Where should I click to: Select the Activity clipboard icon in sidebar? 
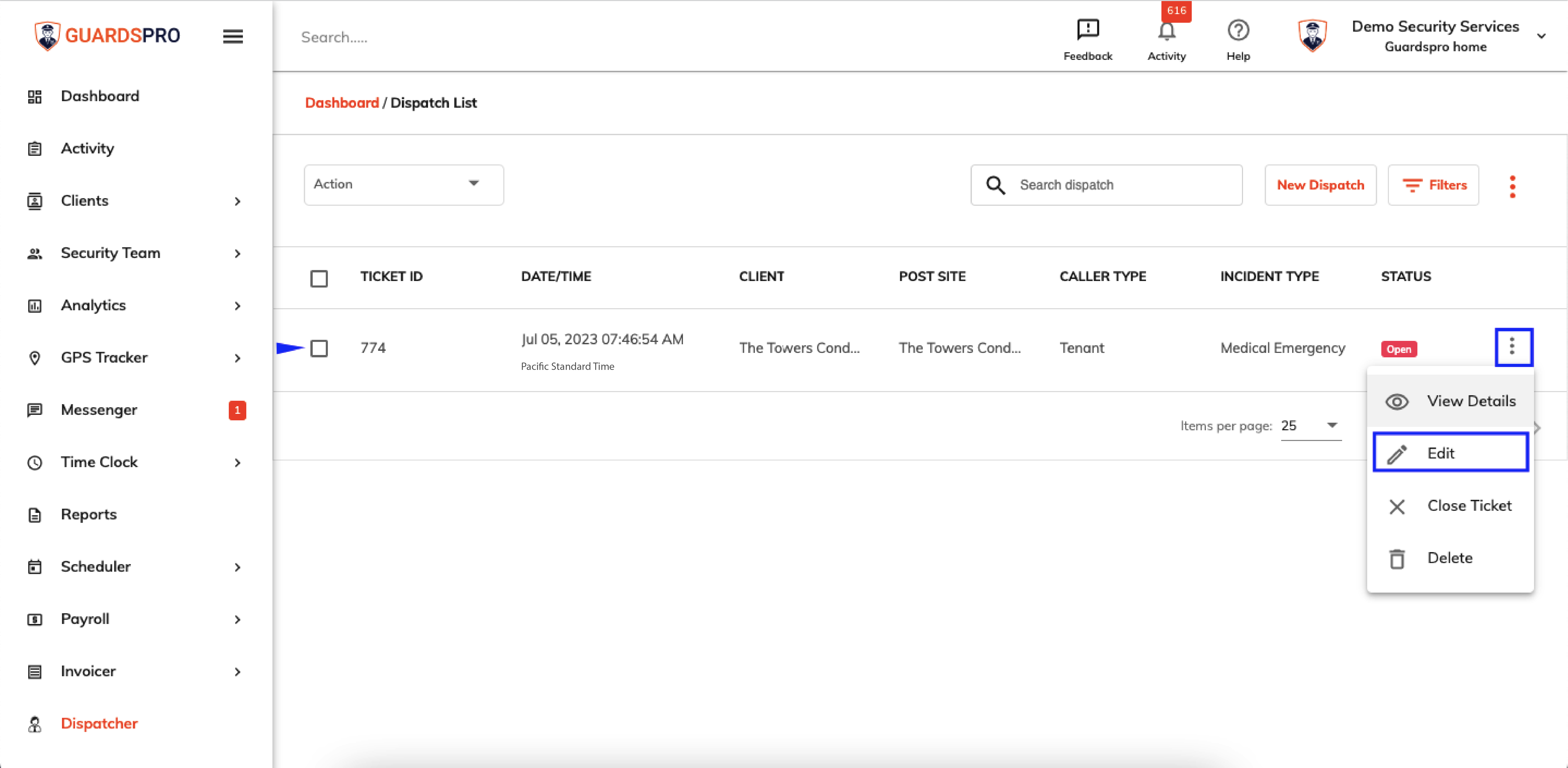[34, 148]
